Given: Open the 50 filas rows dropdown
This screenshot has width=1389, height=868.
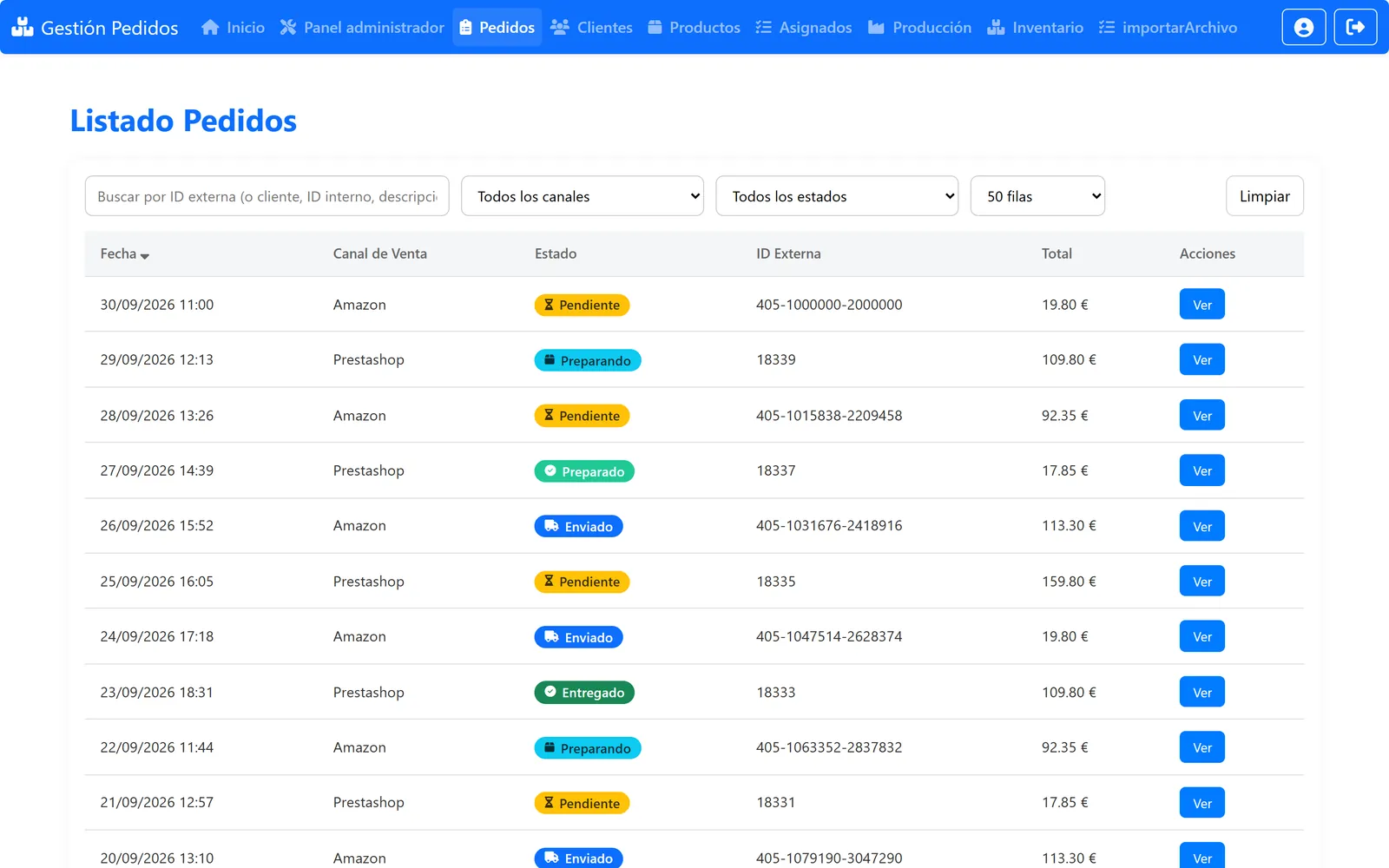Looking at the screenshot, I should (1037, 196).
